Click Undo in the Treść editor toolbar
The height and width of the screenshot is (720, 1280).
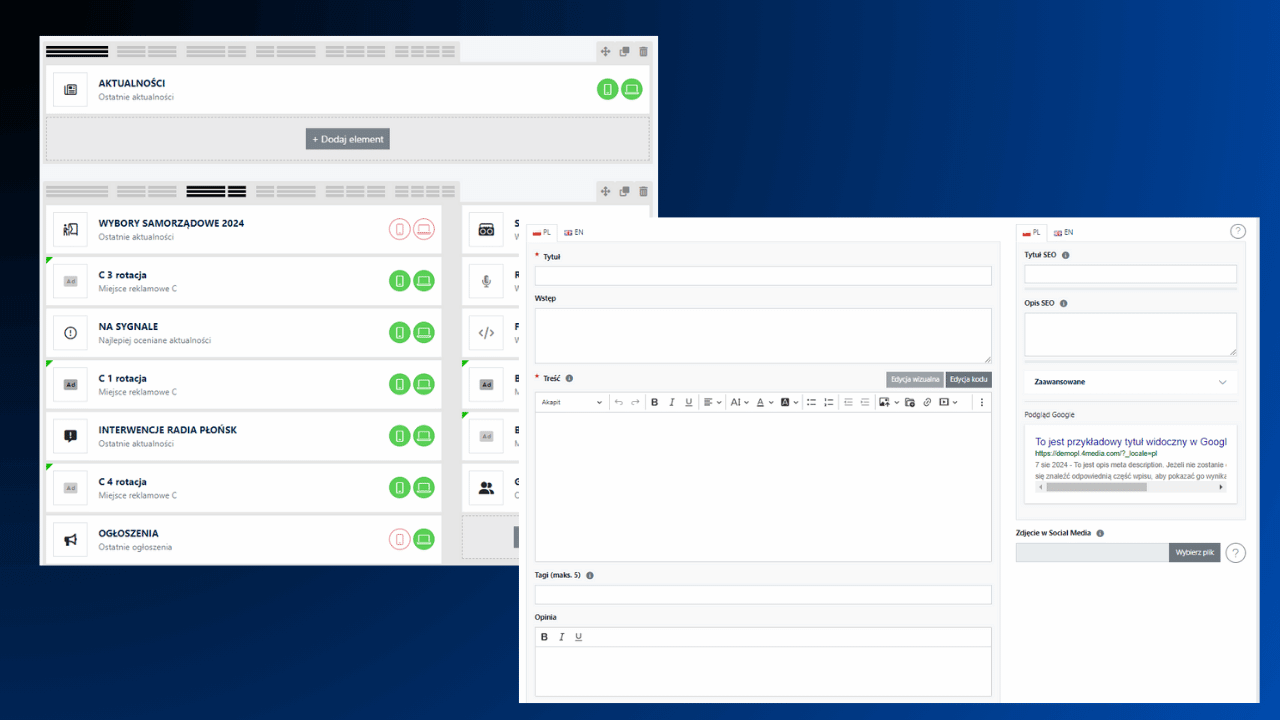[x=618, y=402]
